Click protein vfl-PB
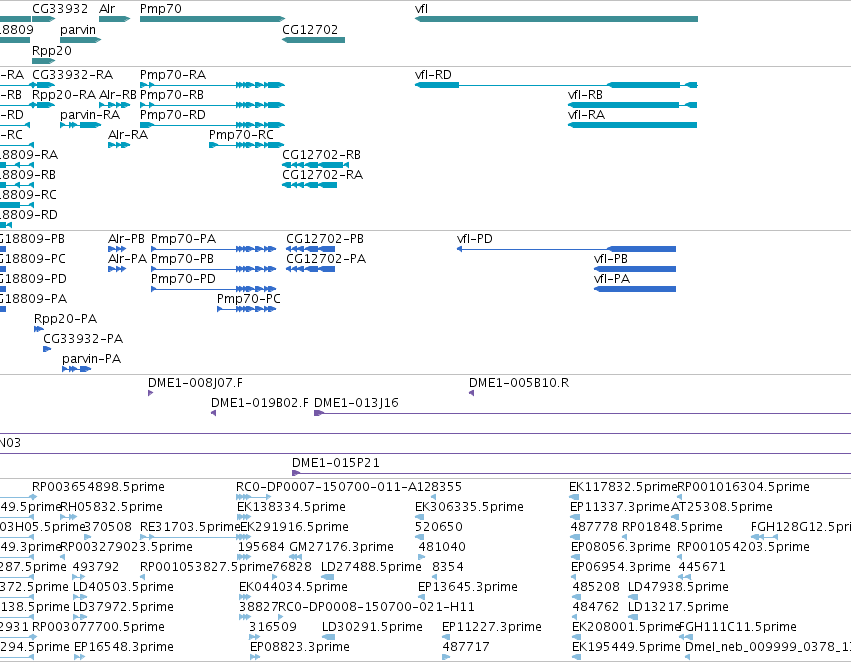The width and height of the screenshot is (851, 662). point(635,269)
